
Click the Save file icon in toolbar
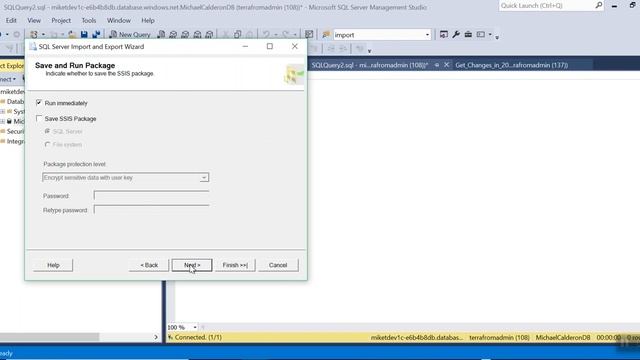coord(84,35)
